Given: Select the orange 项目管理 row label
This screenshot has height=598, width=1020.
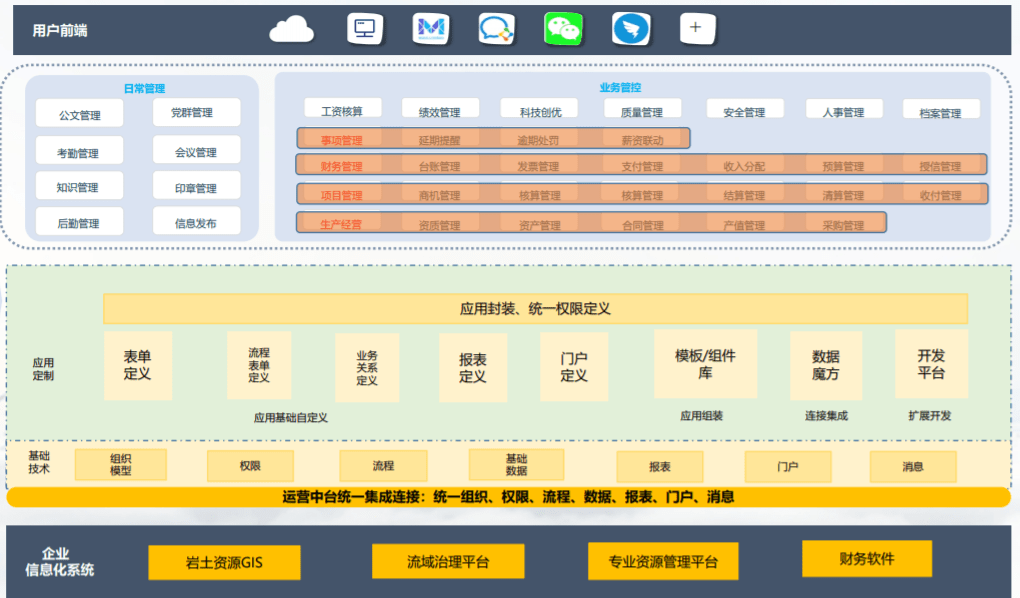Looking at the screenshot, I should (x=341, y=195).
